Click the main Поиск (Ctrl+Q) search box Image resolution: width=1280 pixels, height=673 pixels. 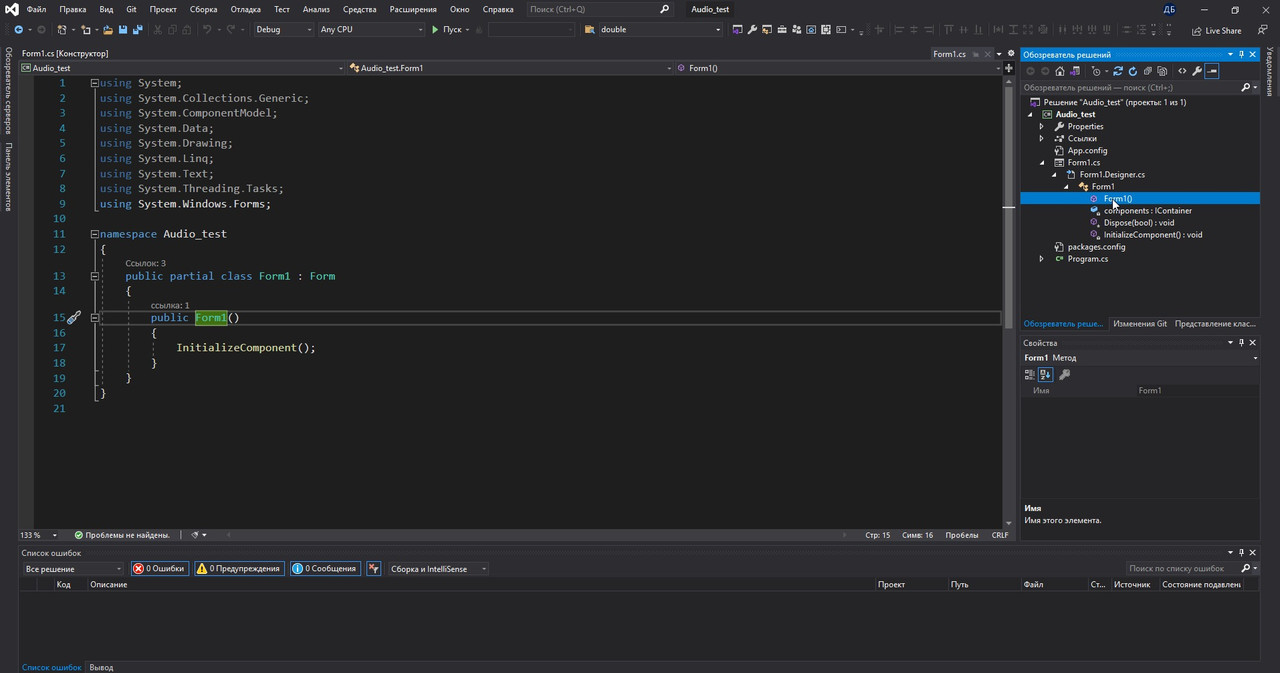coord(599,9)
